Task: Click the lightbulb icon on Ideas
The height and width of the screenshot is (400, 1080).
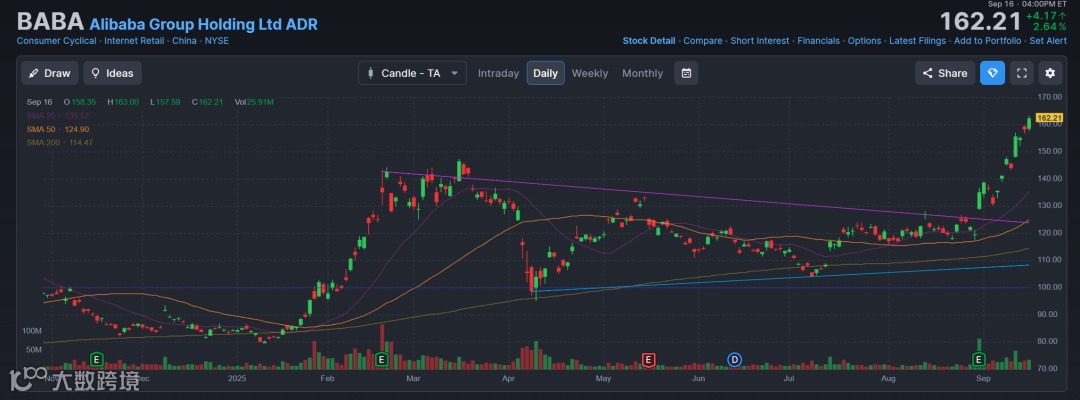Action: (95, 73)
